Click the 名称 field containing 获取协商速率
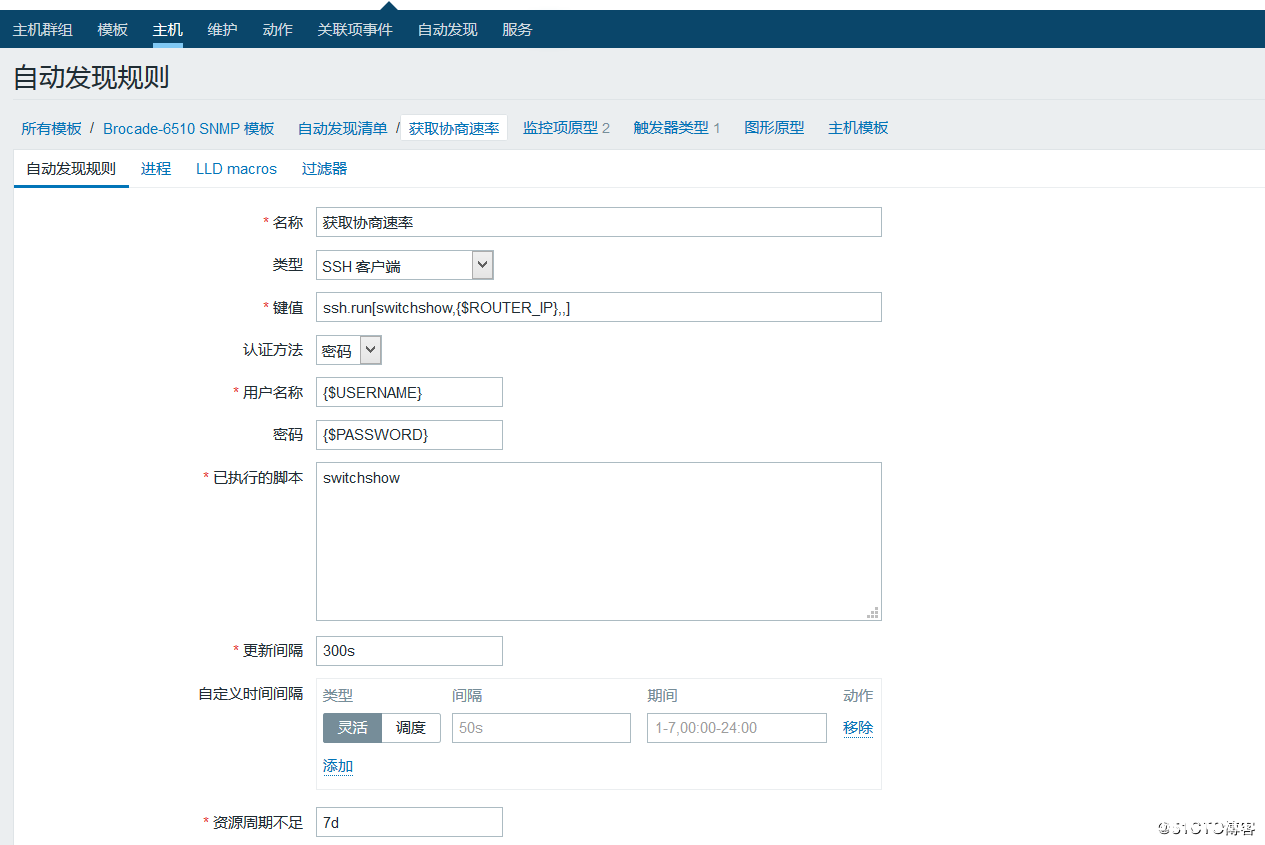 [x=598, y=222]
